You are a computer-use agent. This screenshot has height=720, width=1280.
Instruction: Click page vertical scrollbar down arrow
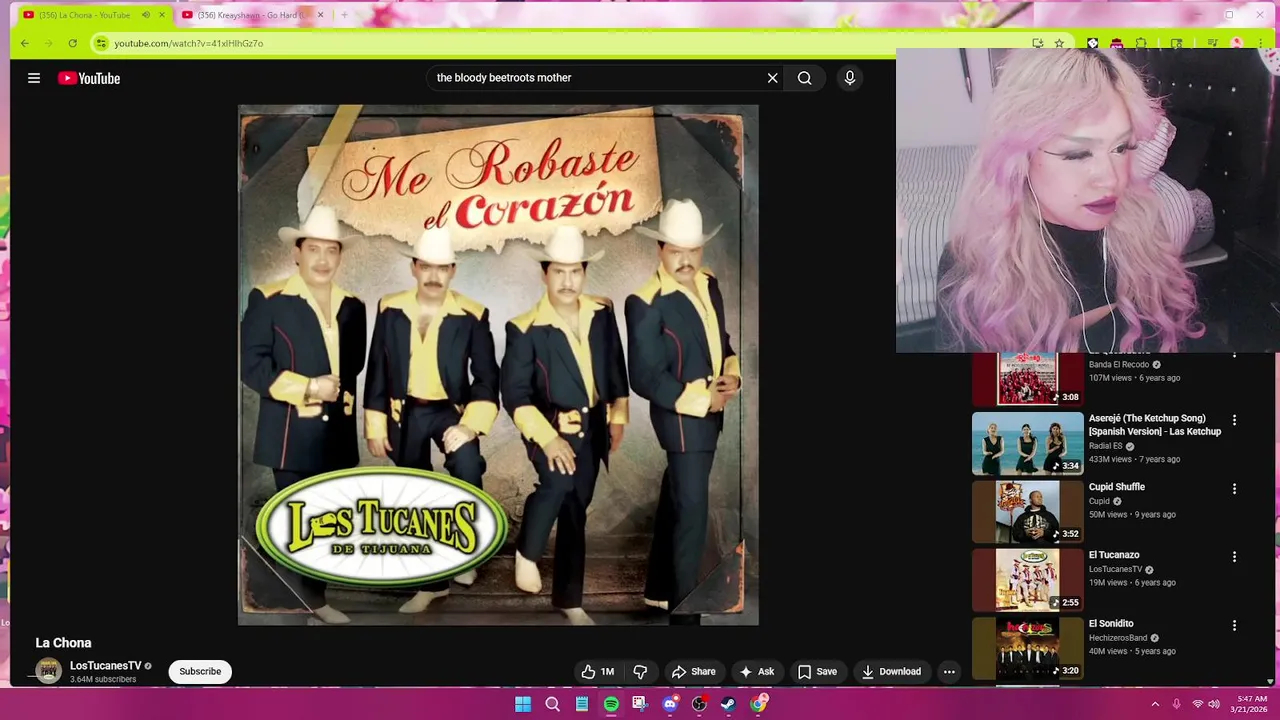click(1271, 681)
